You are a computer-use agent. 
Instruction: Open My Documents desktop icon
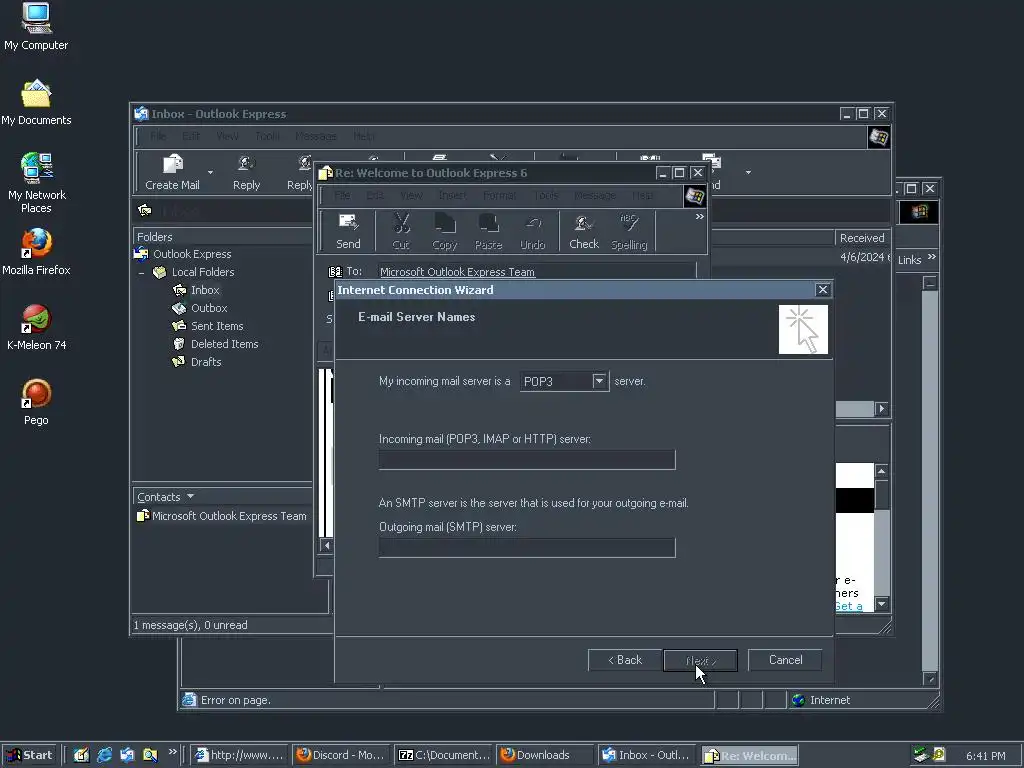tap(36, 103)
